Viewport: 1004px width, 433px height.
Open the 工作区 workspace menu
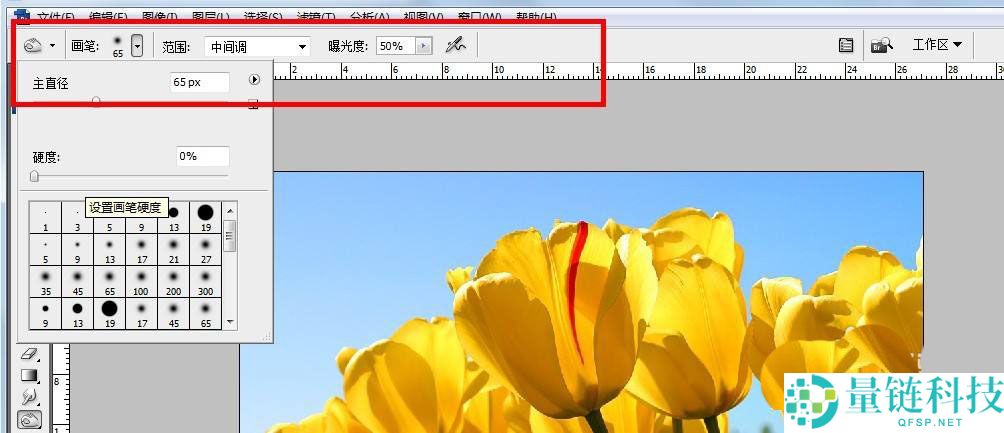937,45
